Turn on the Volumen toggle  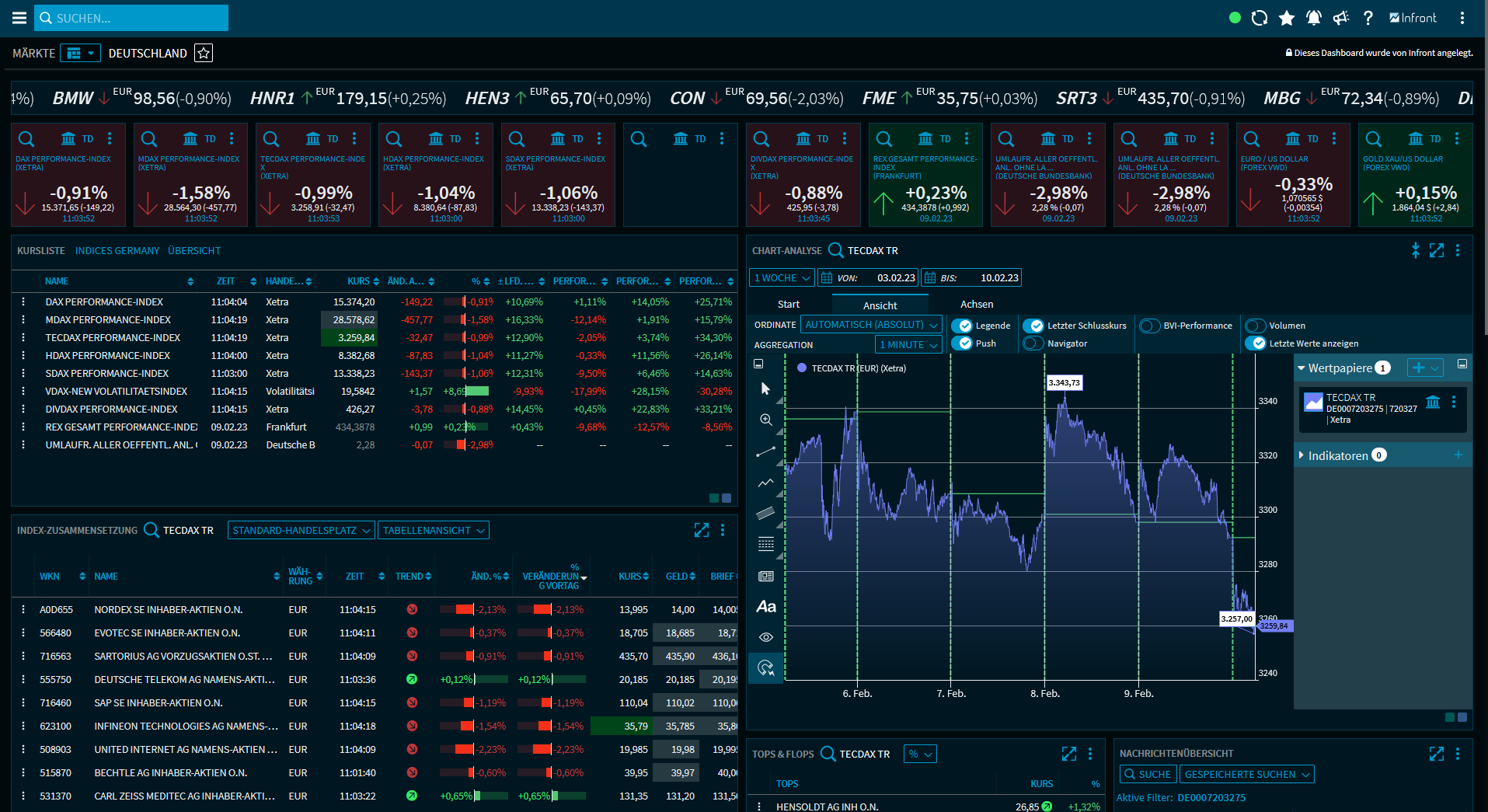[1255, 326]
